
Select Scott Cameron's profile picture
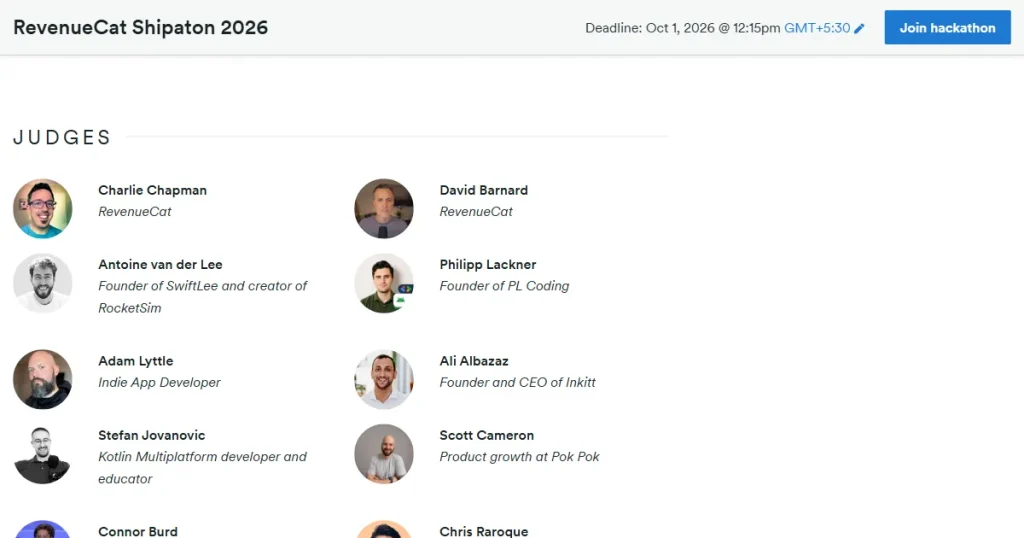point(384,454)
